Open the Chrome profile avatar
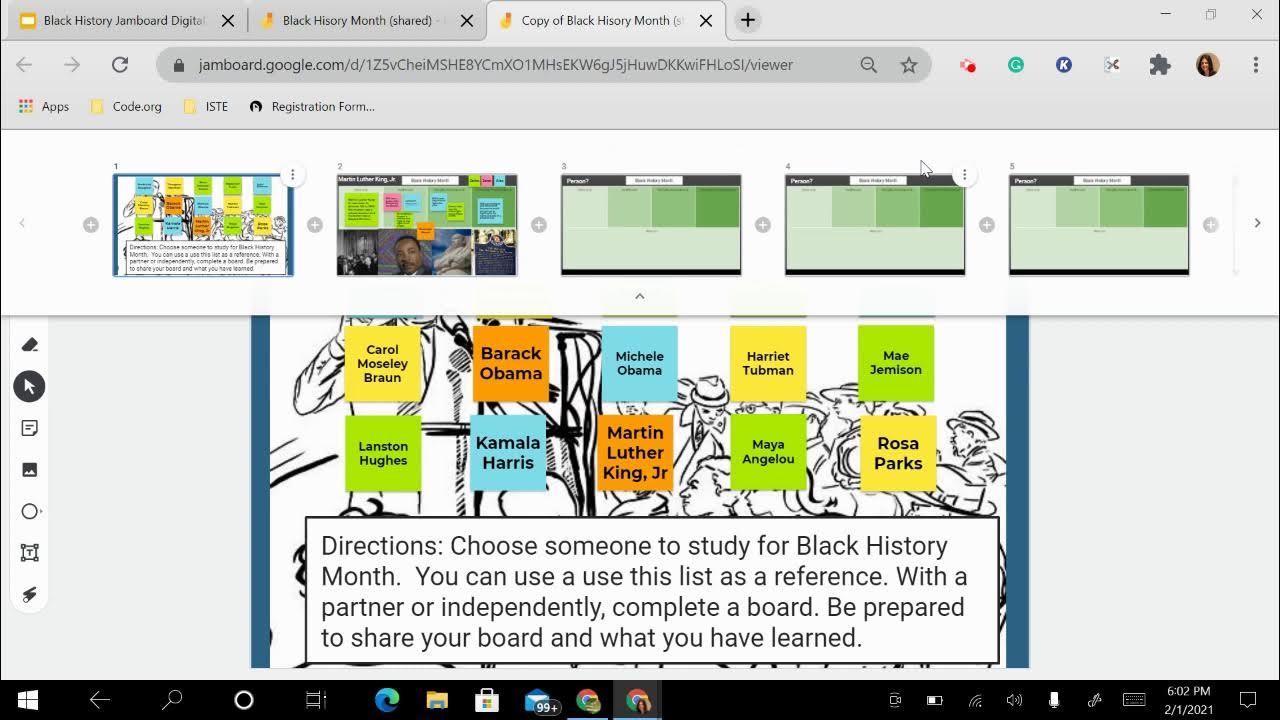Viewport: 1280px width, 720px height. pos(1208,65)
